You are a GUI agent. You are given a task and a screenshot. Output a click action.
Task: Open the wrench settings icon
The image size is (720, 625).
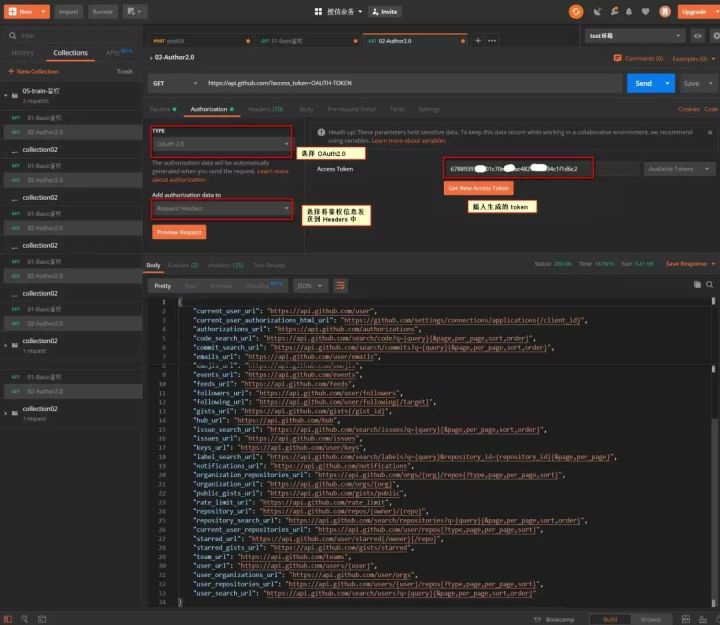coord(614,11)
